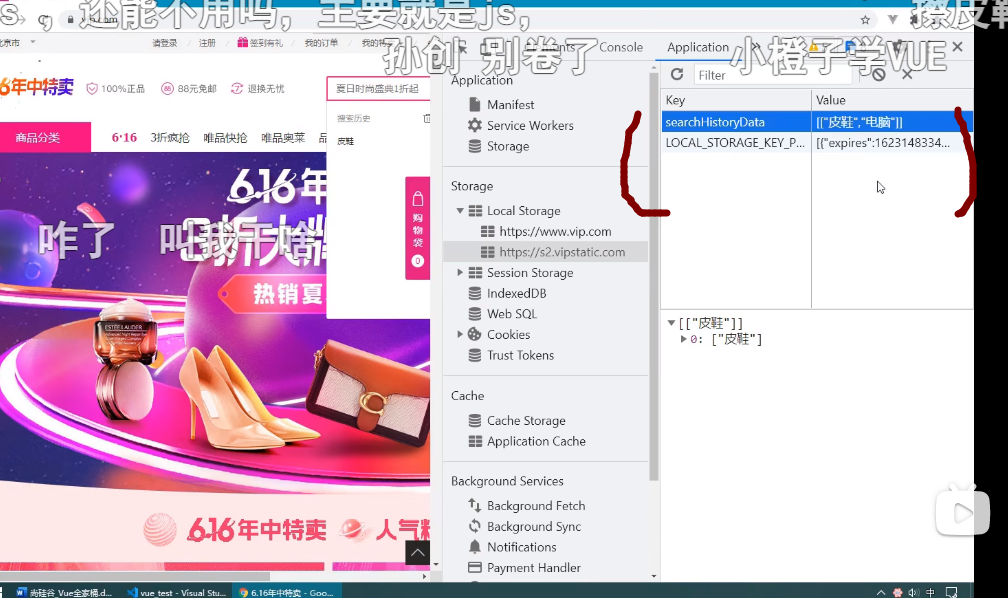Open Web SQL storage

512,314
